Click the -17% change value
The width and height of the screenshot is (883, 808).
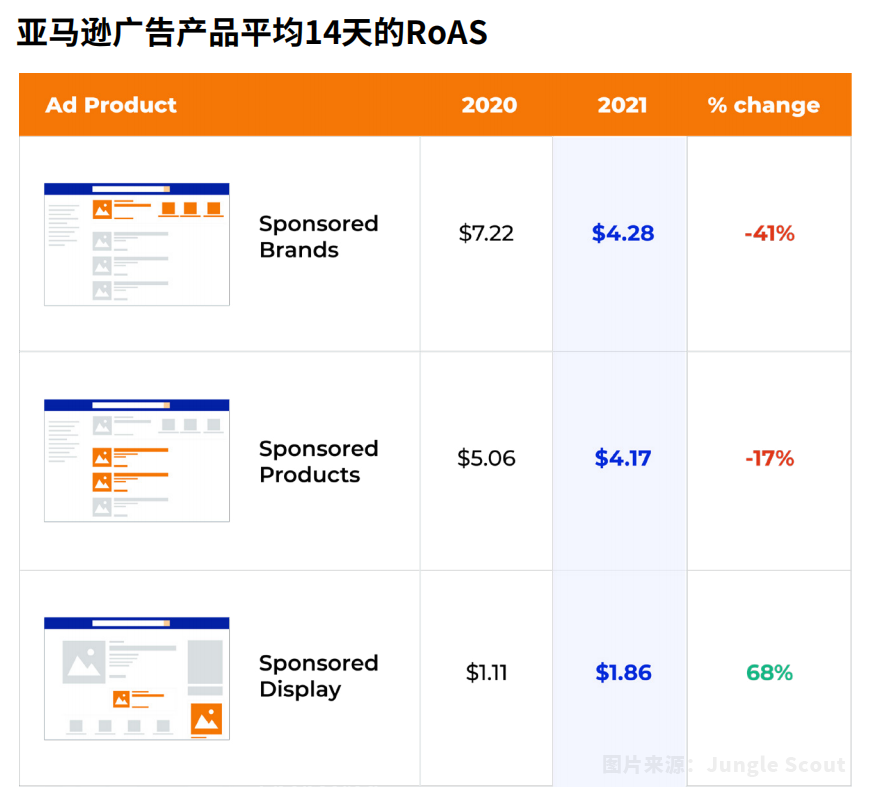pyautogui.click(x=769, y=458)
